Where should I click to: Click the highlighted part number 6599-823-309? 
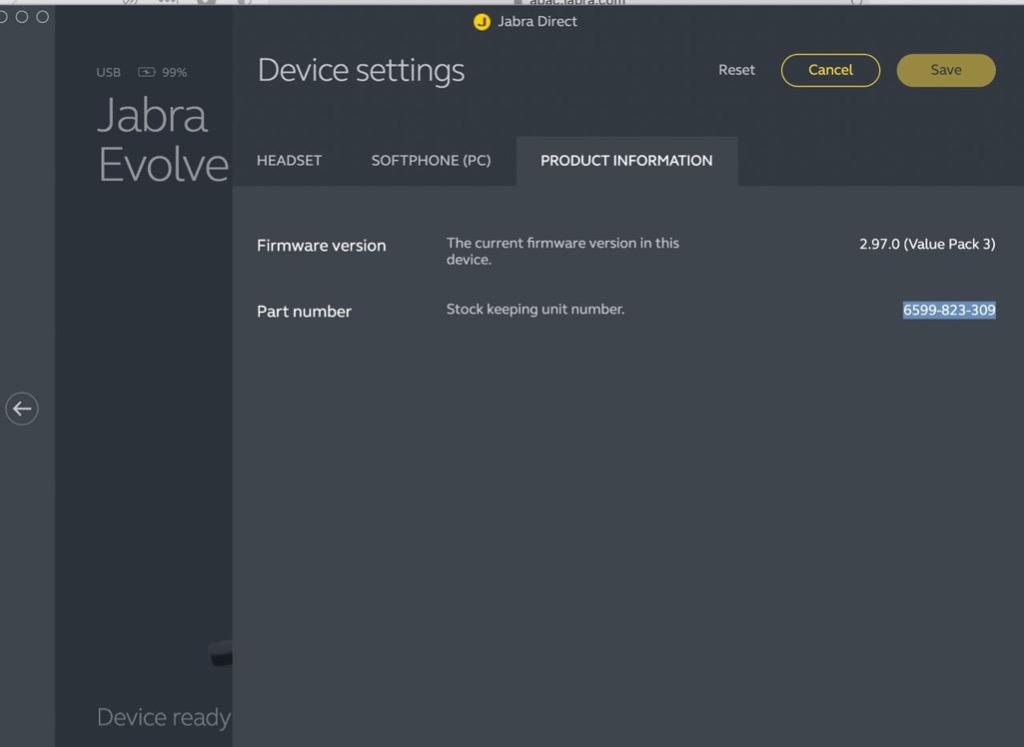pos(949,310)
